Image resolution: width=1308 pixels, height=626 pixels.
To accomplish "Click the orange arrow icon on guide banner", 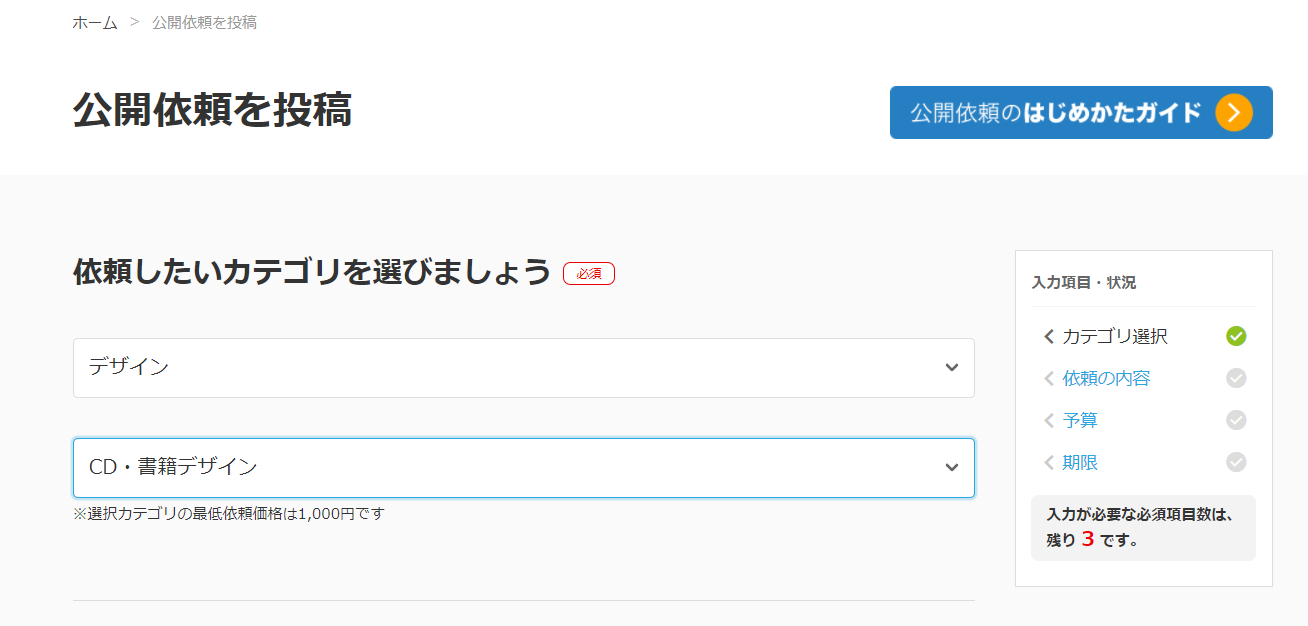I will [1234, 113].
